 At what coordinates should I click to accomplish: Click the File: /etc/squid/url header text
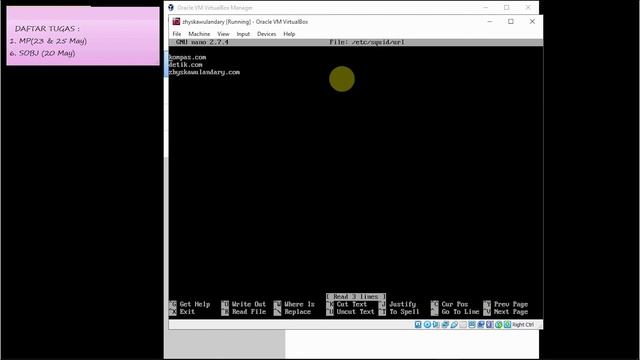(367, 42)
